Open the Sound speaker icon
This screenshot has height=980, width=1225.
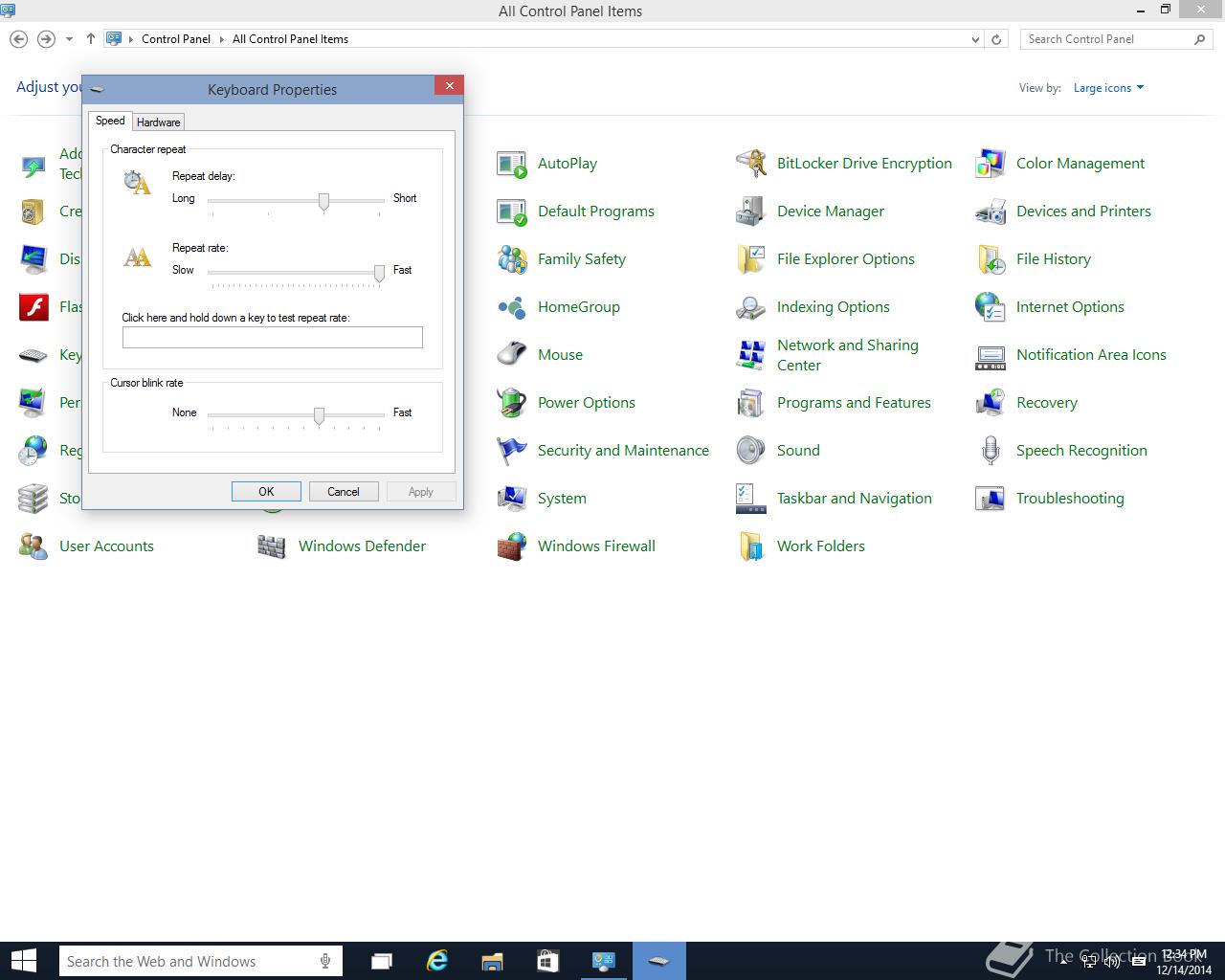point(751,451)
